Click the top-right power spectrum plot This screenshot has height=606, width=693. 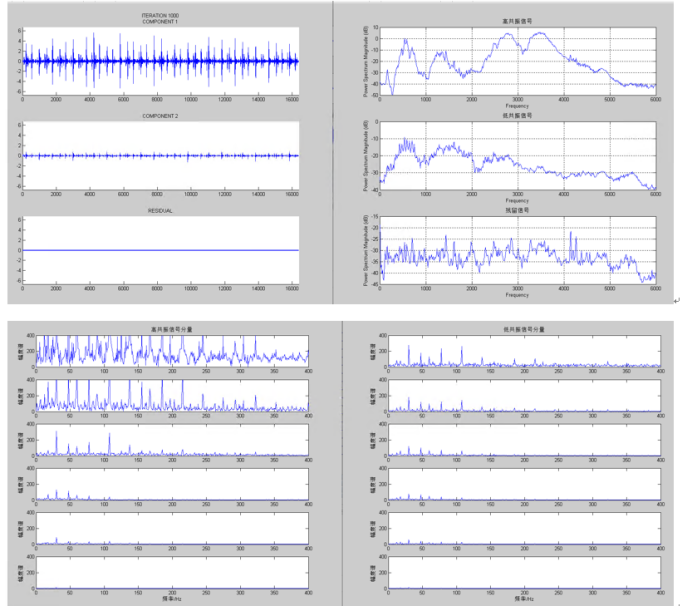point(518,61)
